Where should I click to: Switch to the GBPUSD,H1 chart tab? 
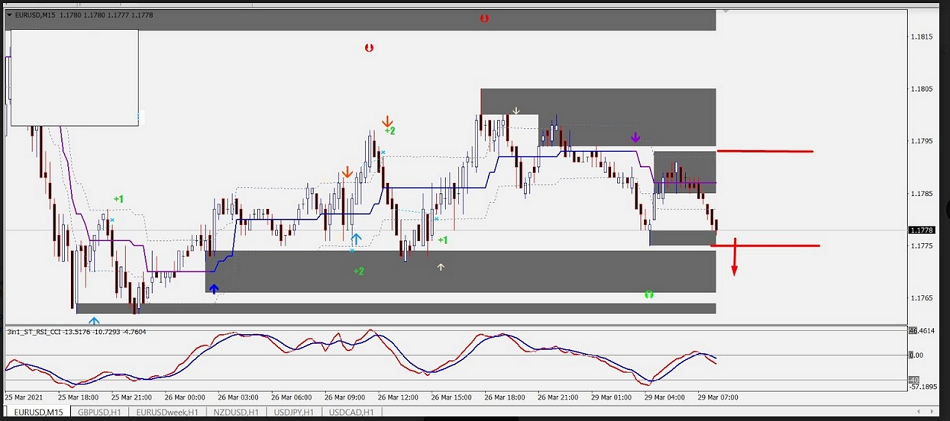coord(102,412)
